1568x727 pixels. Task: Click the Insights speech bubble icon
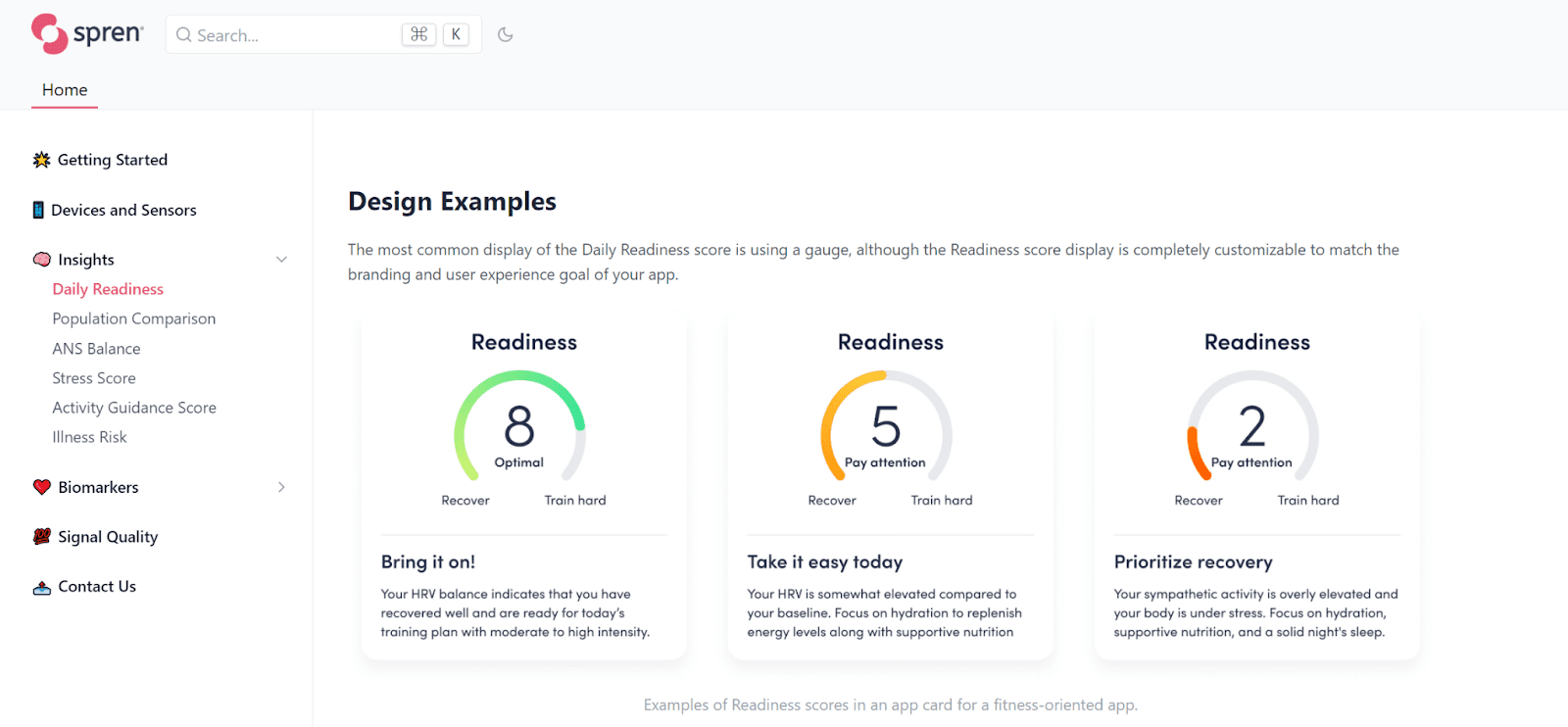coord(41,259)
